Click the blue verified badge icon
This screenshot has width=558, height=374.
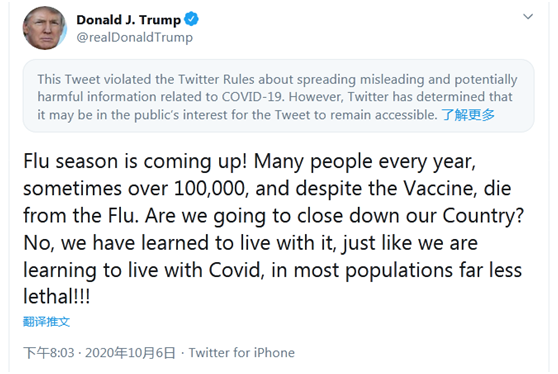pos(191,19)
